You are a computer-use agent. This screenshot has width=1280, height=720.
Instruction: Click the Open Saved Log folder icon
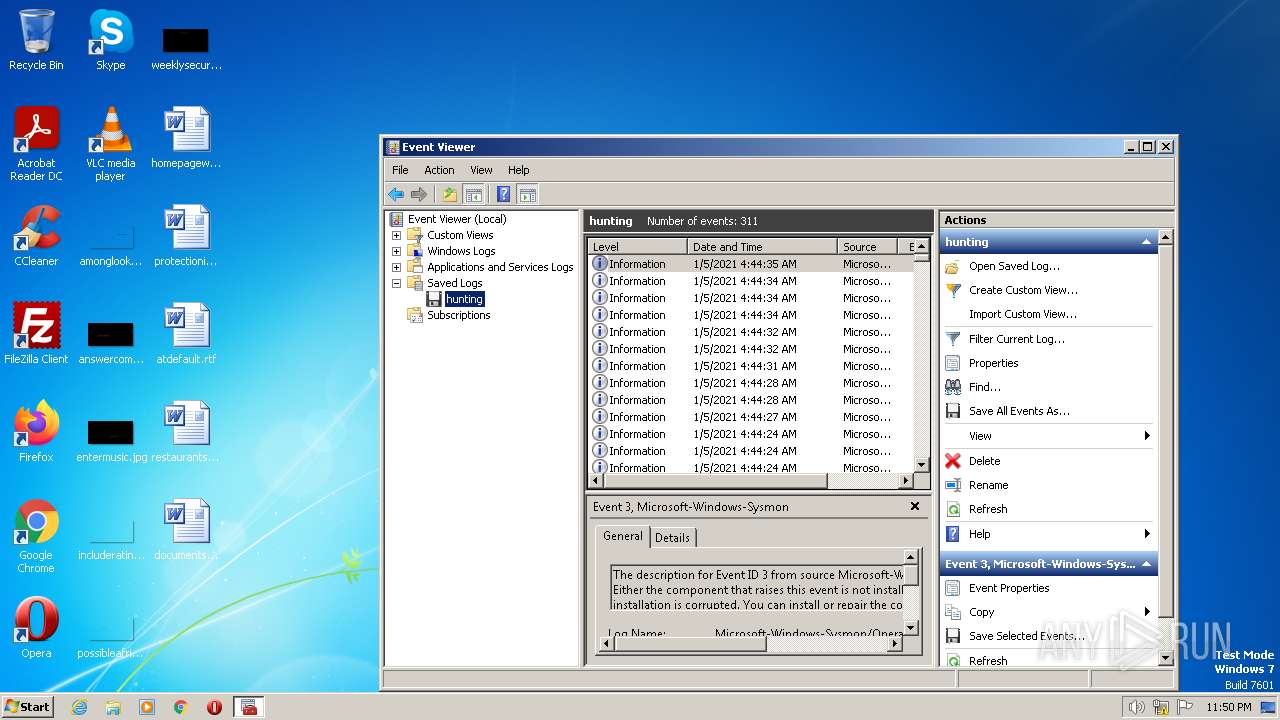pos(953,266)
